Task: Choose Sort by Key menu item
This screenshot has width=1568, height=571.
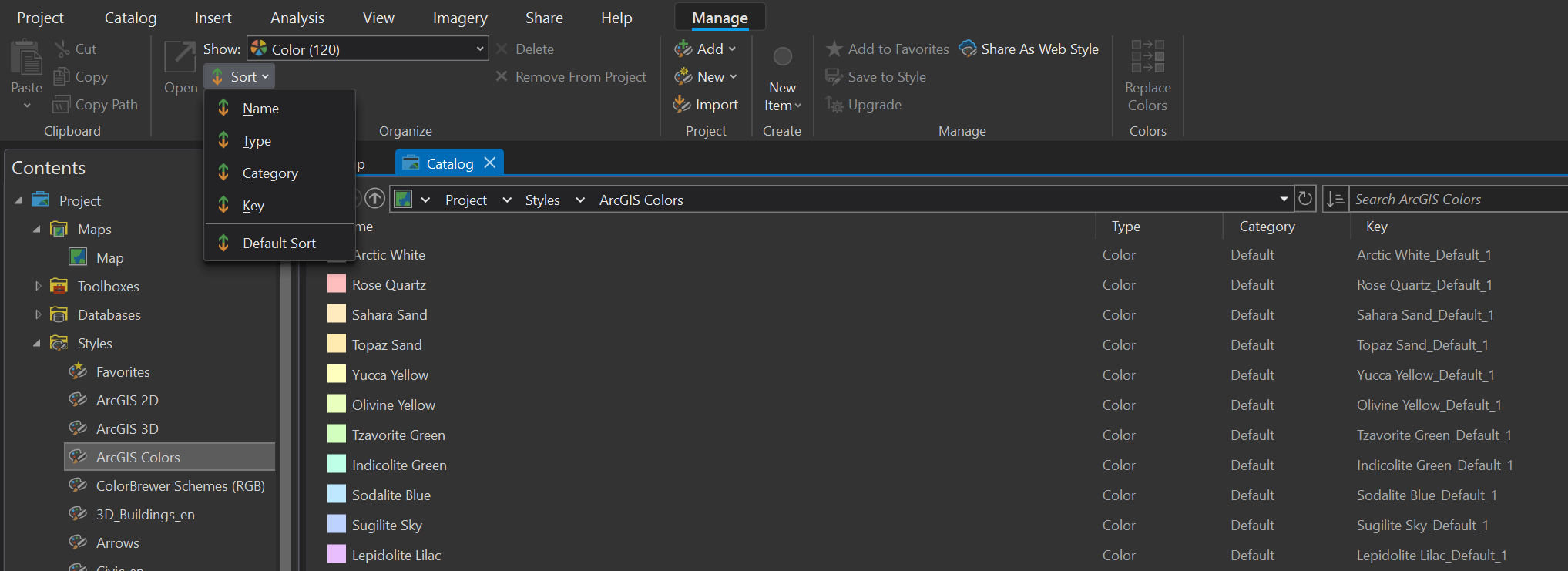Action: point(279,206)
